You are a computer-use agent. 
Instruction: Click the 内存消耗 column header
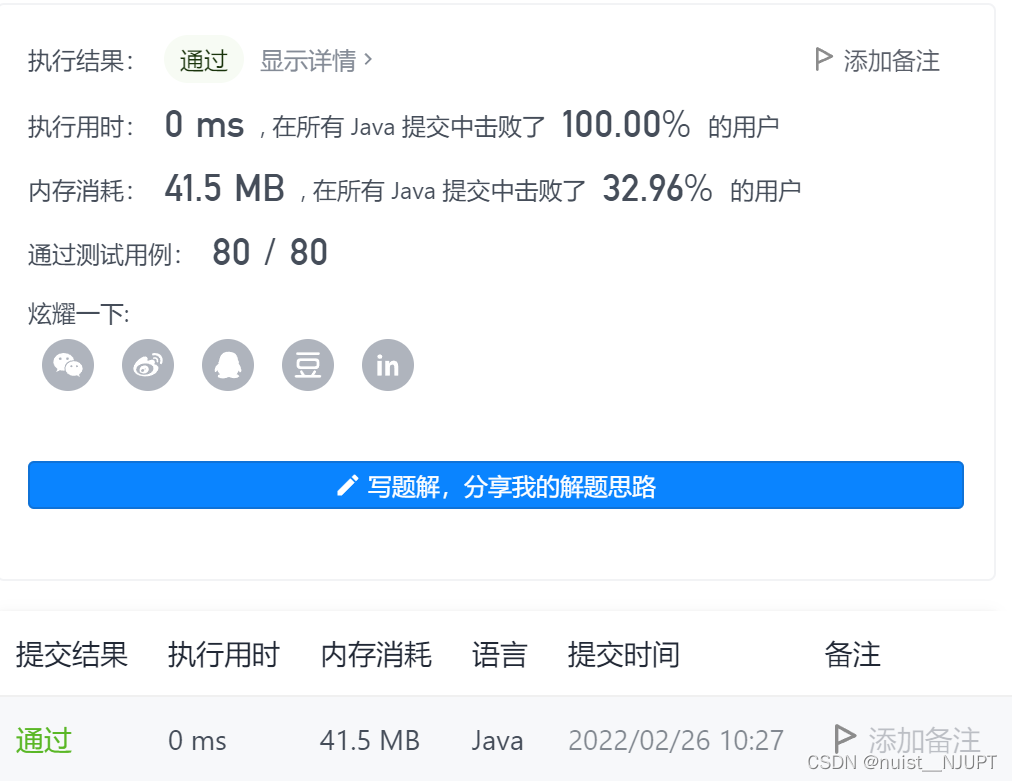pyautogui.click(x=376, y=654)
